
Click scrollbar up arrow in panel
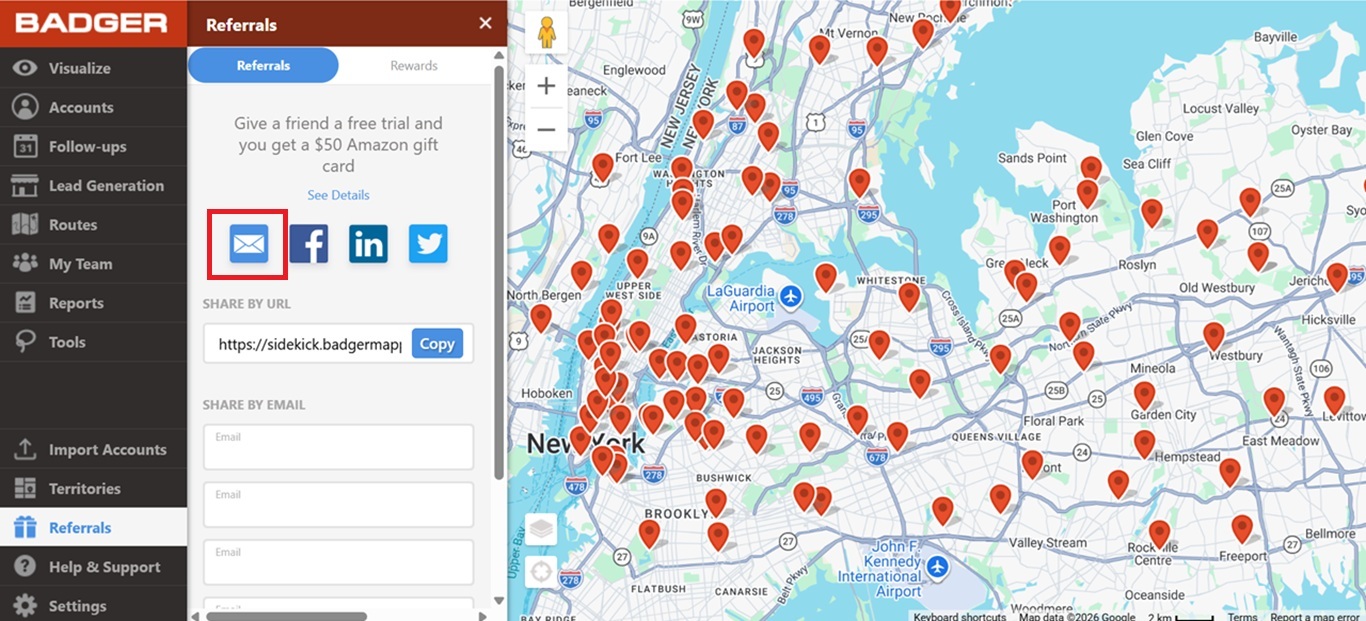(500, 56)
